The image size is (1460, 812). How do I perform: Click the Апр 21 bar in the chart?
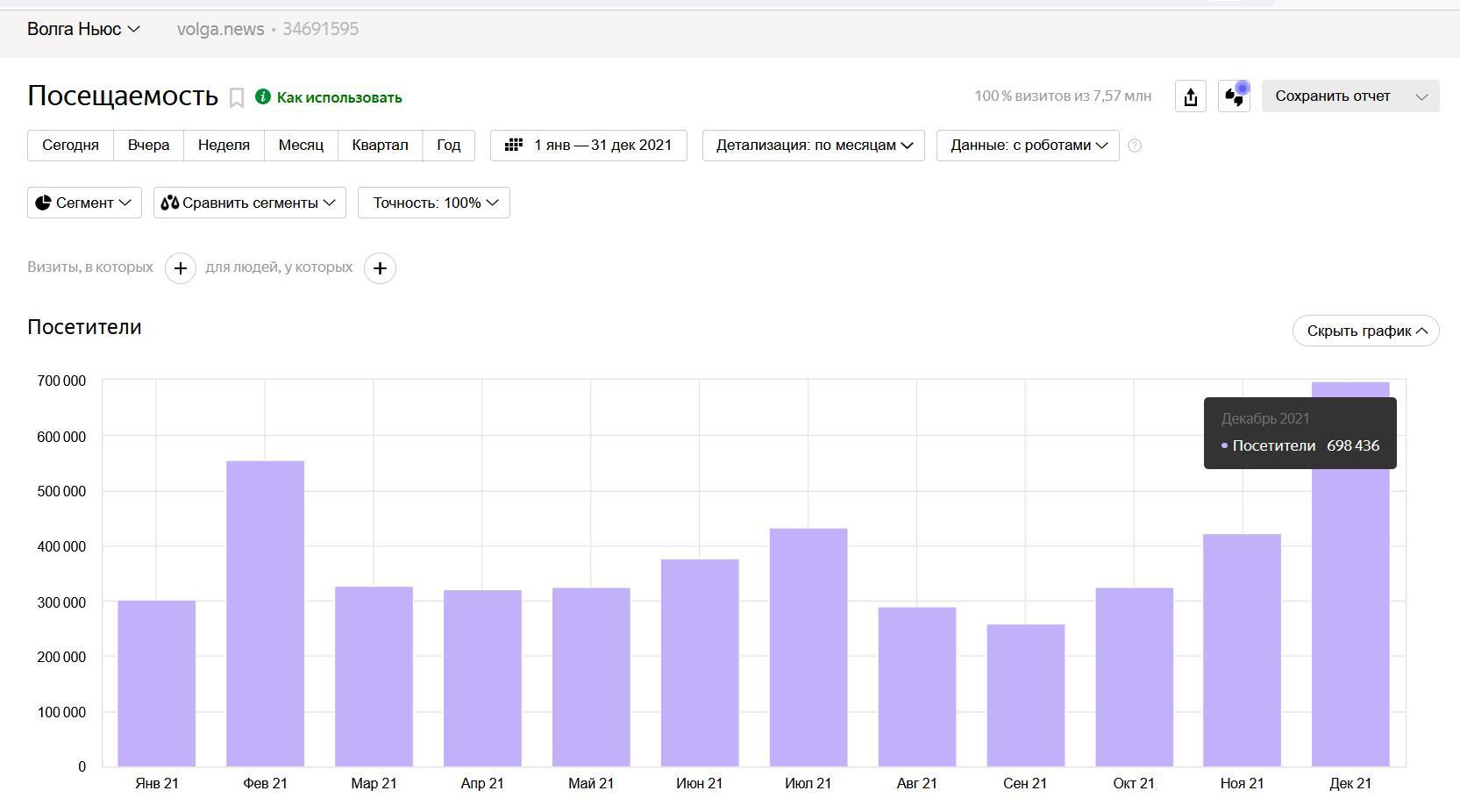[482, 678]
